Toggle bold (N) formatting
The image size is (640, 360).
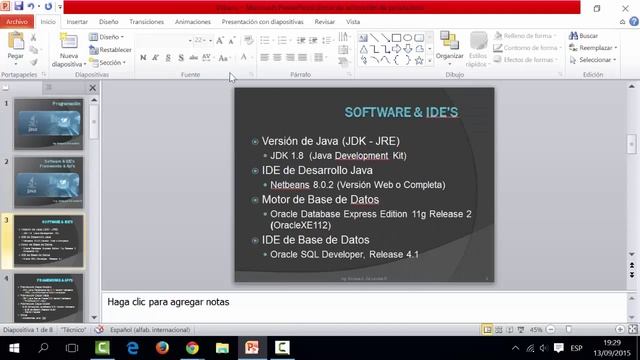pos(143,58)
